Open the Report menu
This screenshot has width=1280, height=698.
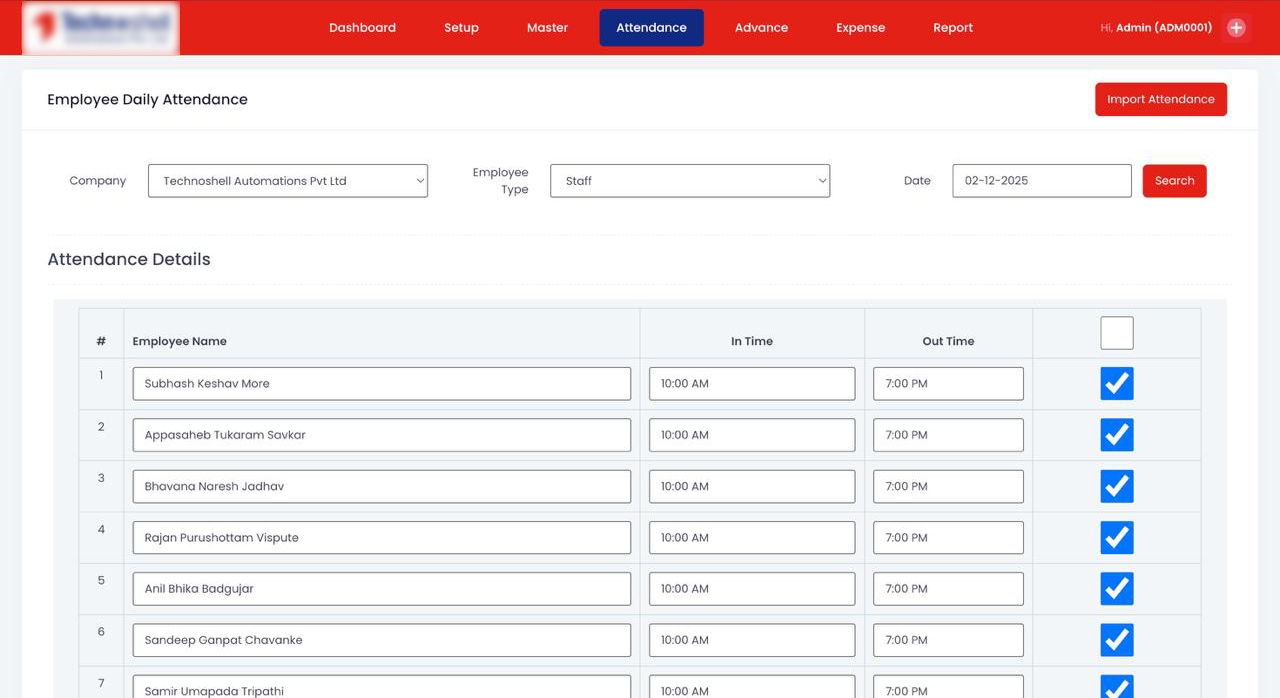(952, 27)
